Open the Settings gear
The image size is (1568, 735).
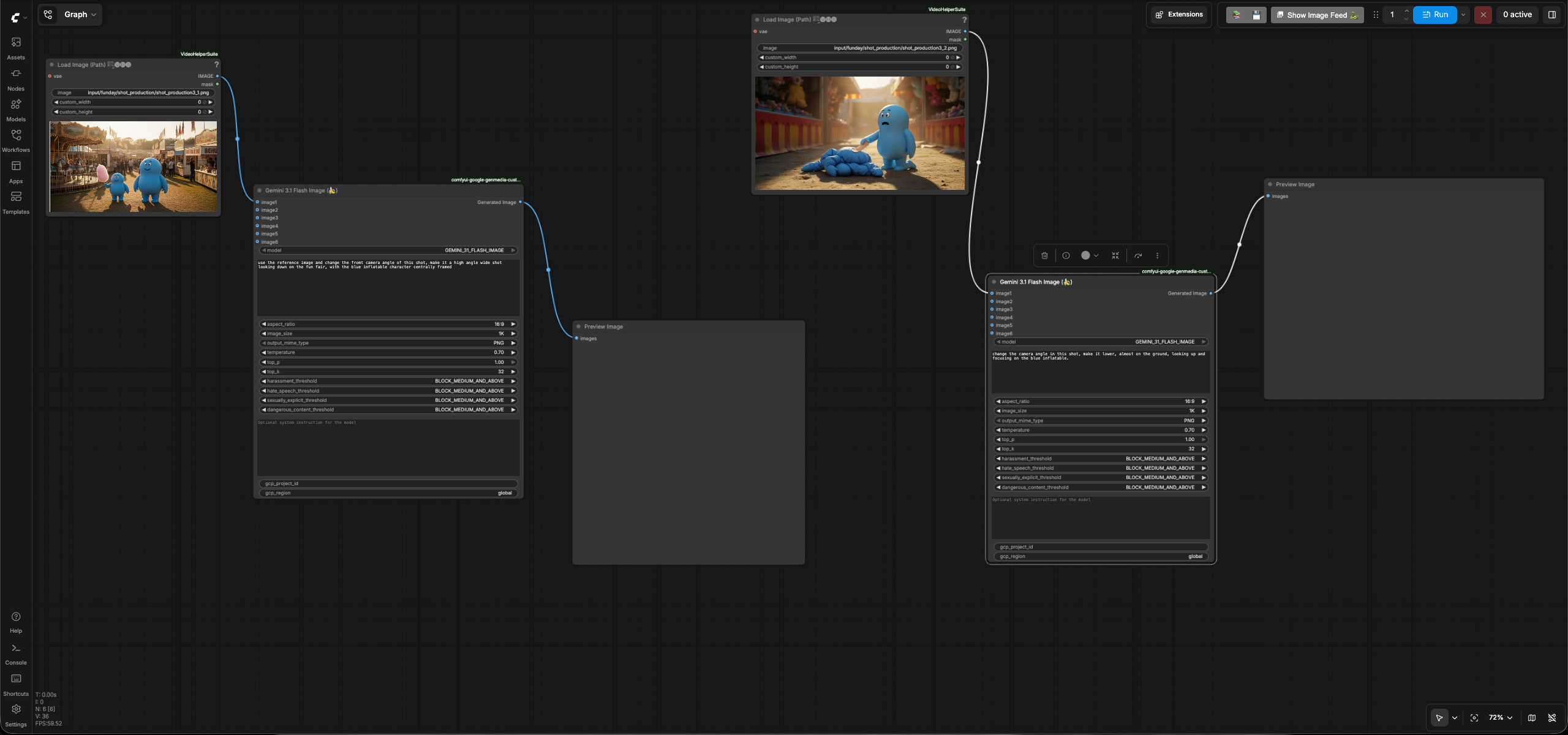[x=16, y=715]
